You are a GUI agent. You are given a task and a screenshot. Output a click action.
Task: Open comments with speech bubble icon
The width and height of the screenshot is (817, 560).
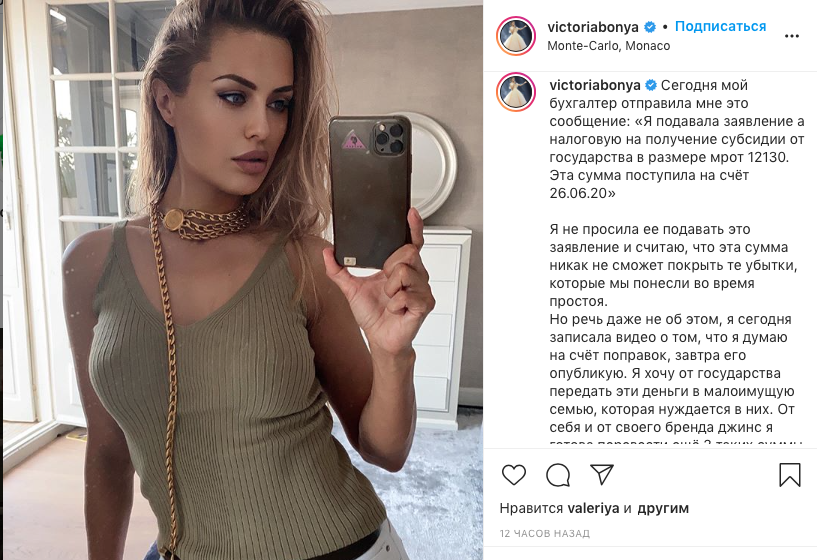coord(558,475)
